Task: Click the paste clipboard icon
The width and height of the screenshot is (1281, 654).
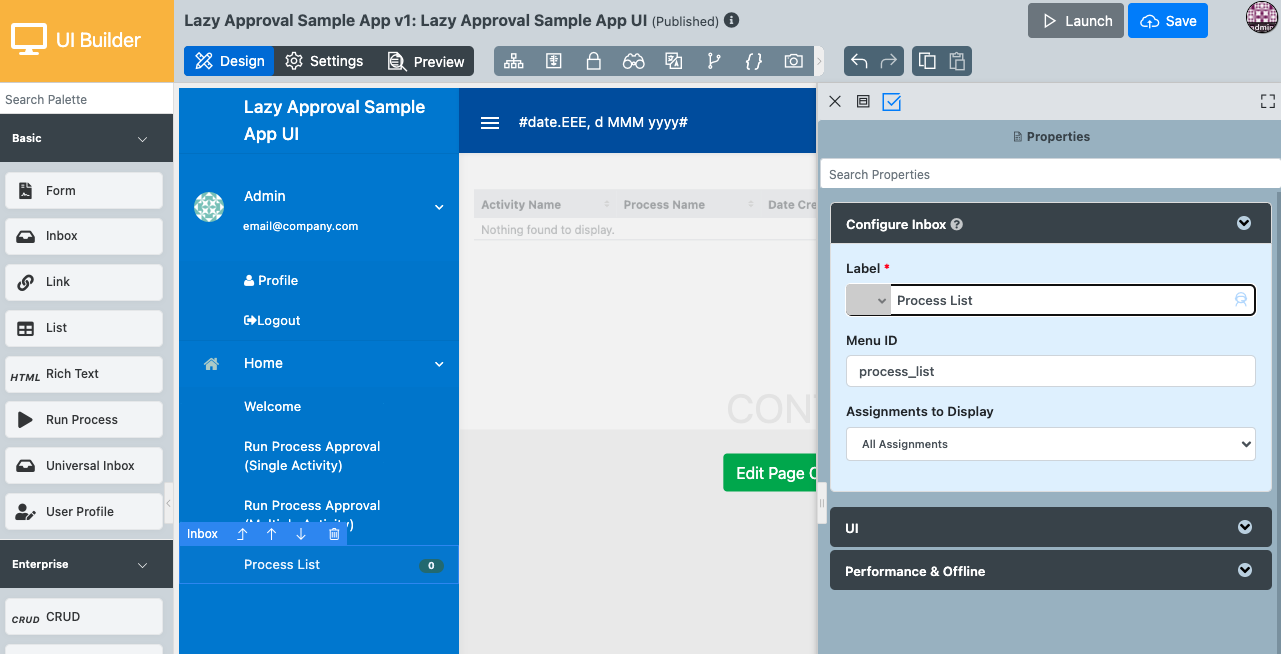Action: click(x=957, y=61)
